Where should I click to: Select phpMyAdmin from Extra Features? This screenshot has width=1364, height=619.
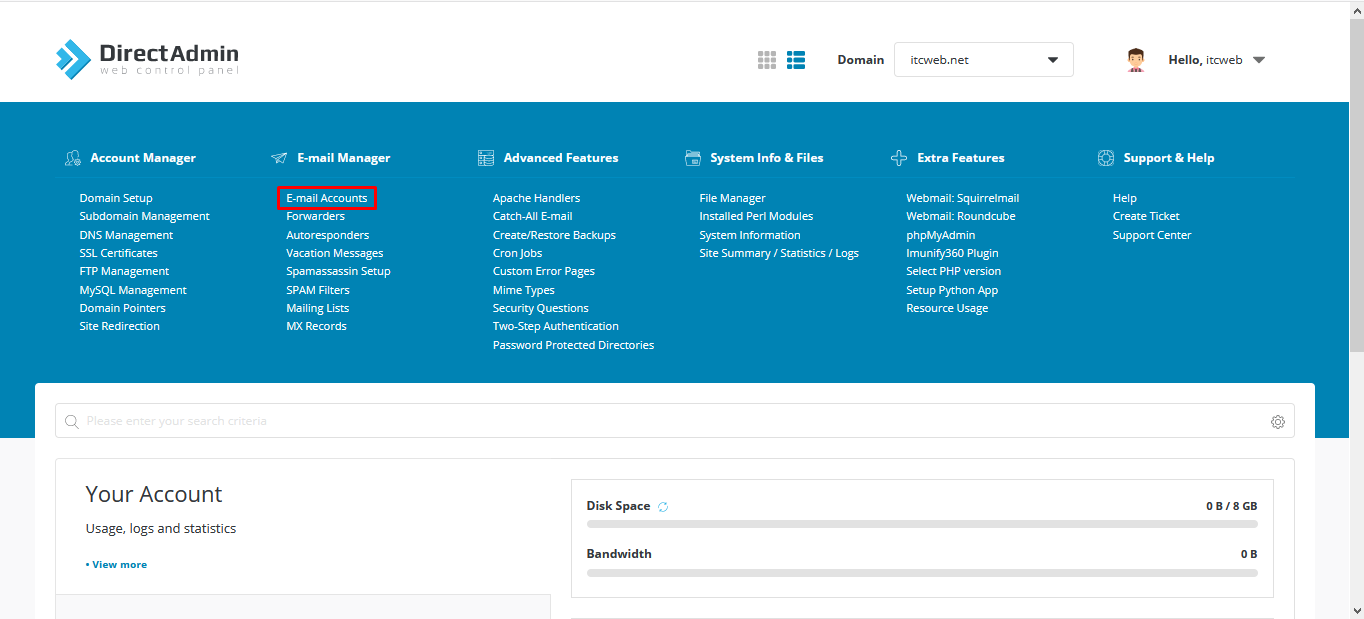940,235
